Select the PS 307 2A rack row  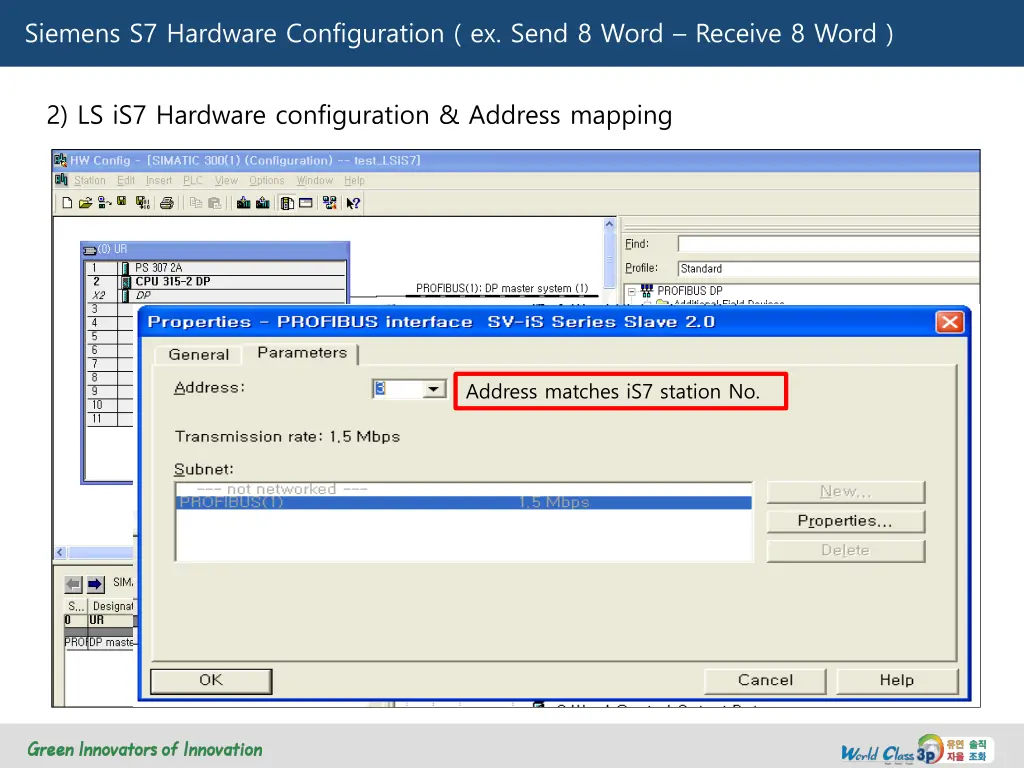pyautogui.click(x=216, y=268)
